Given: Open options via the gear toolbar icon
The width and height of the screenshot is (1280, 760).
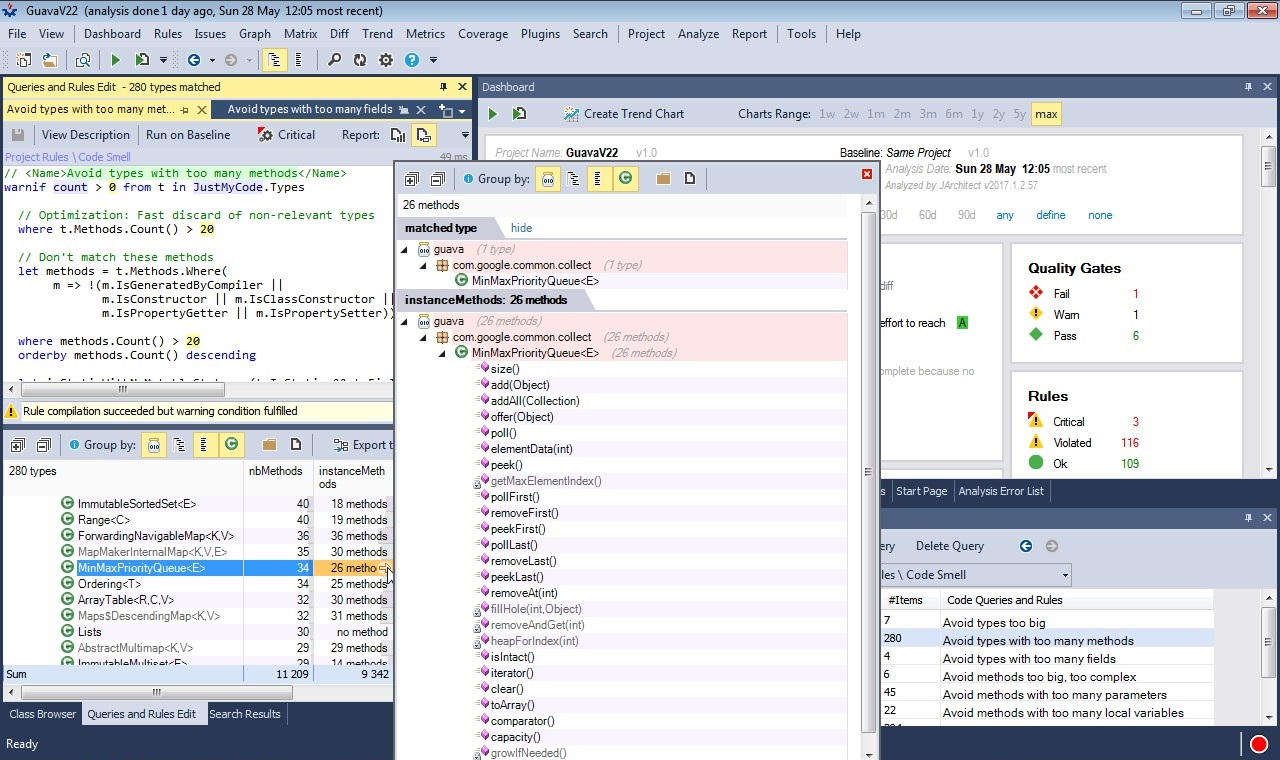Looking at the screenshot, I should (386, 60).
